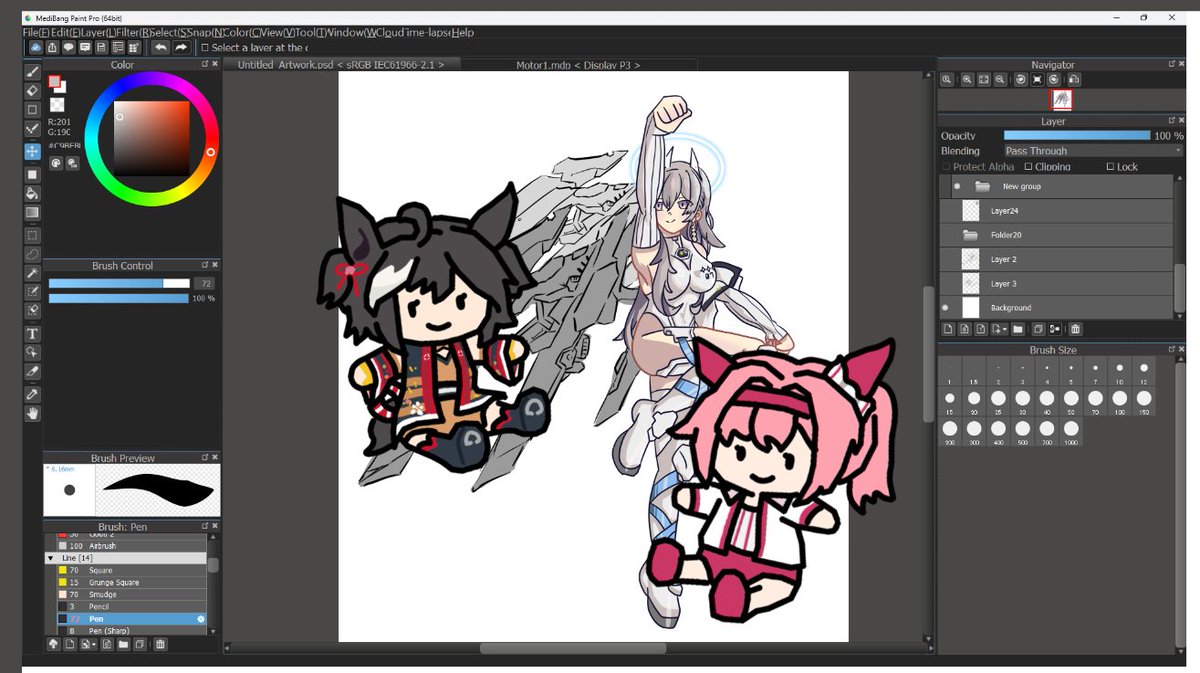The width and height of the screenshot is (1200, 673).
Task: Toggle visibility of the Background layer
Action: pos(945,307)
